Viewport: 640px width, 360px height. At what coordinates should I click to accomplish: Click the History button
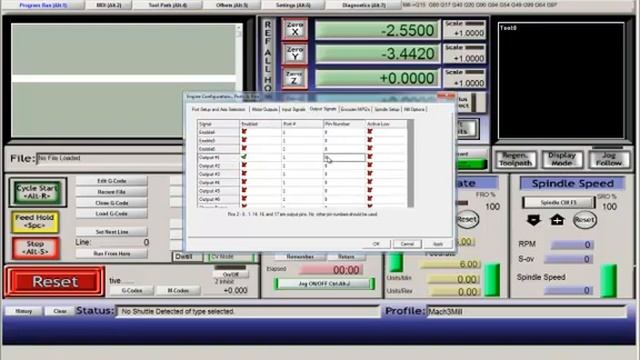[x=23, y=311]
